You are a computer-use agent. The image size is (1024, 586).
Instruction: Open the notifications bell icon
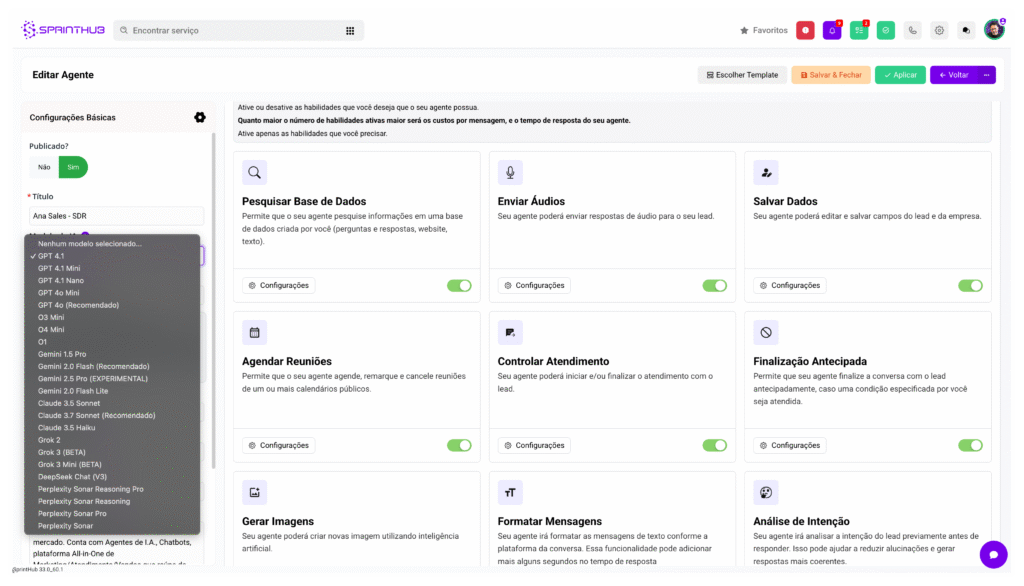point(832,30)
